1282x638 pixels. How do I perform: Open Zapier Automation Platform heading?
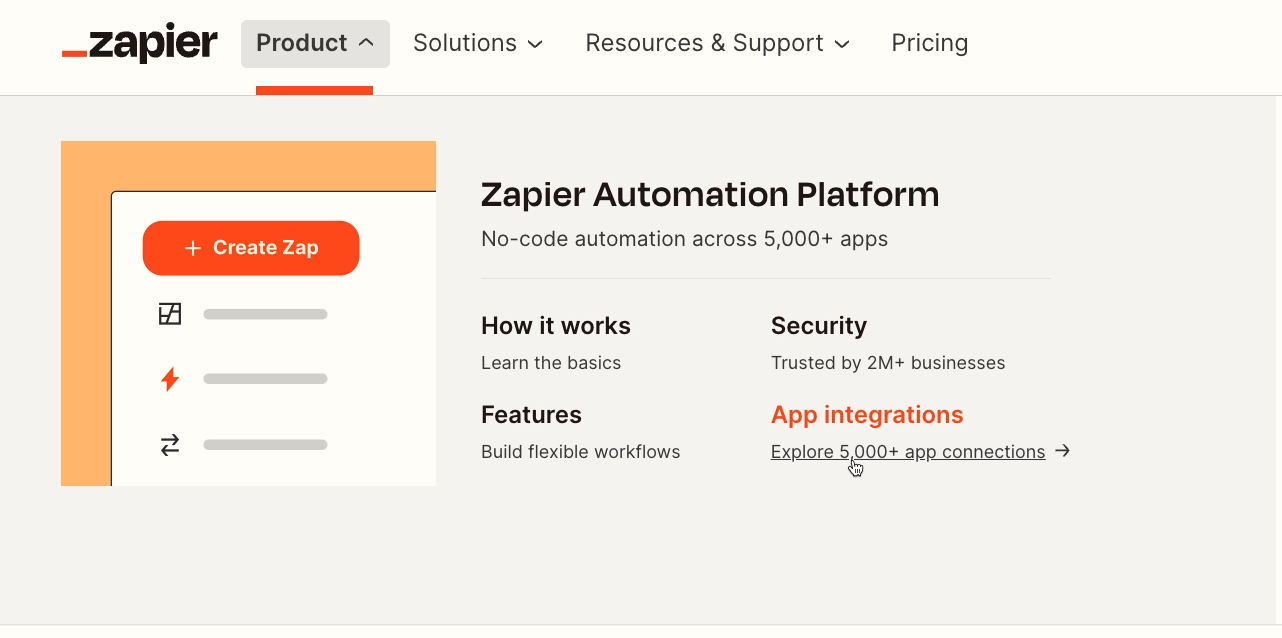tap(710, 194)
